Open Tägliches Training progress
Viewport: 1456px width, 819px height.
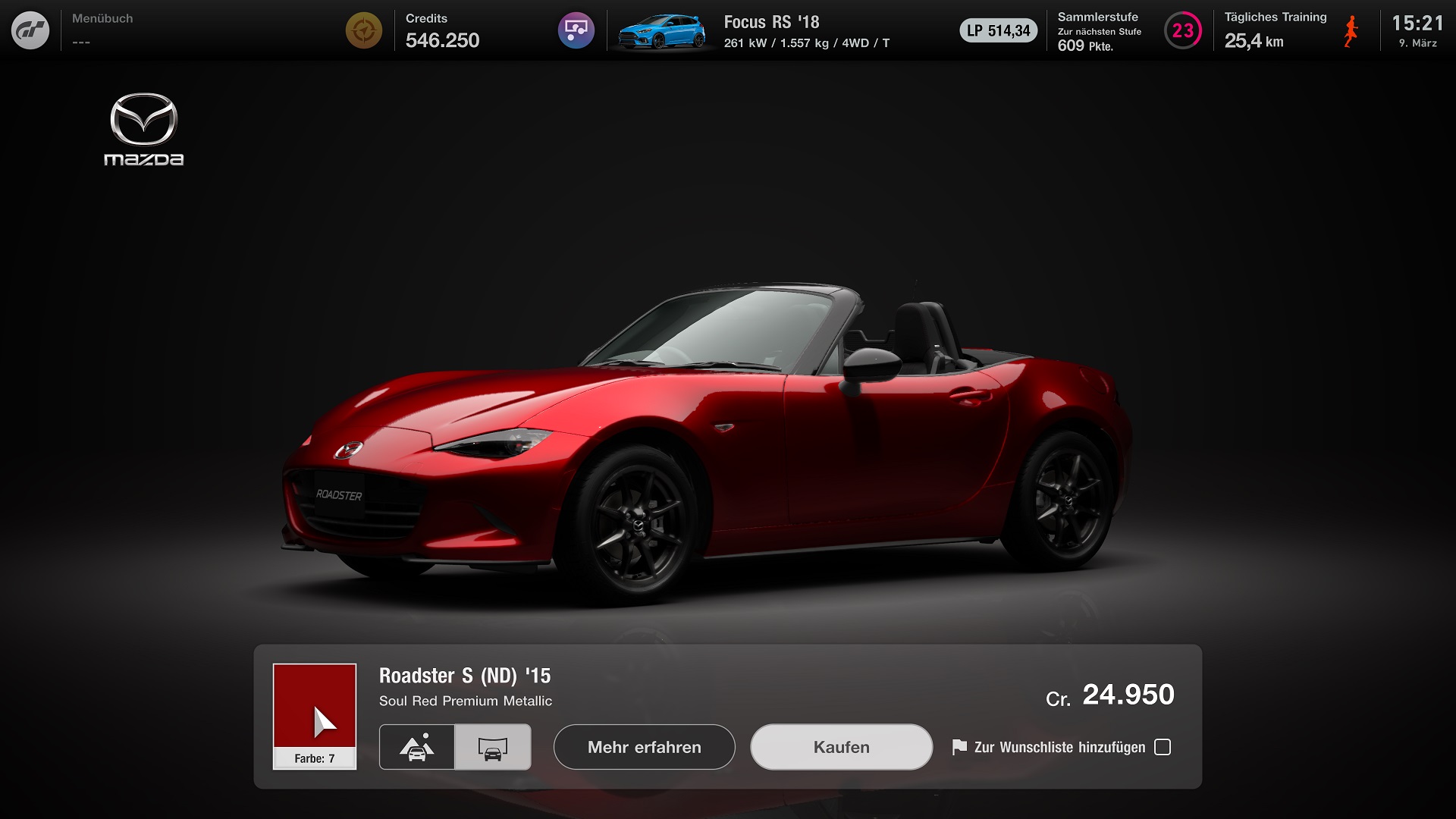[1275, 31]
